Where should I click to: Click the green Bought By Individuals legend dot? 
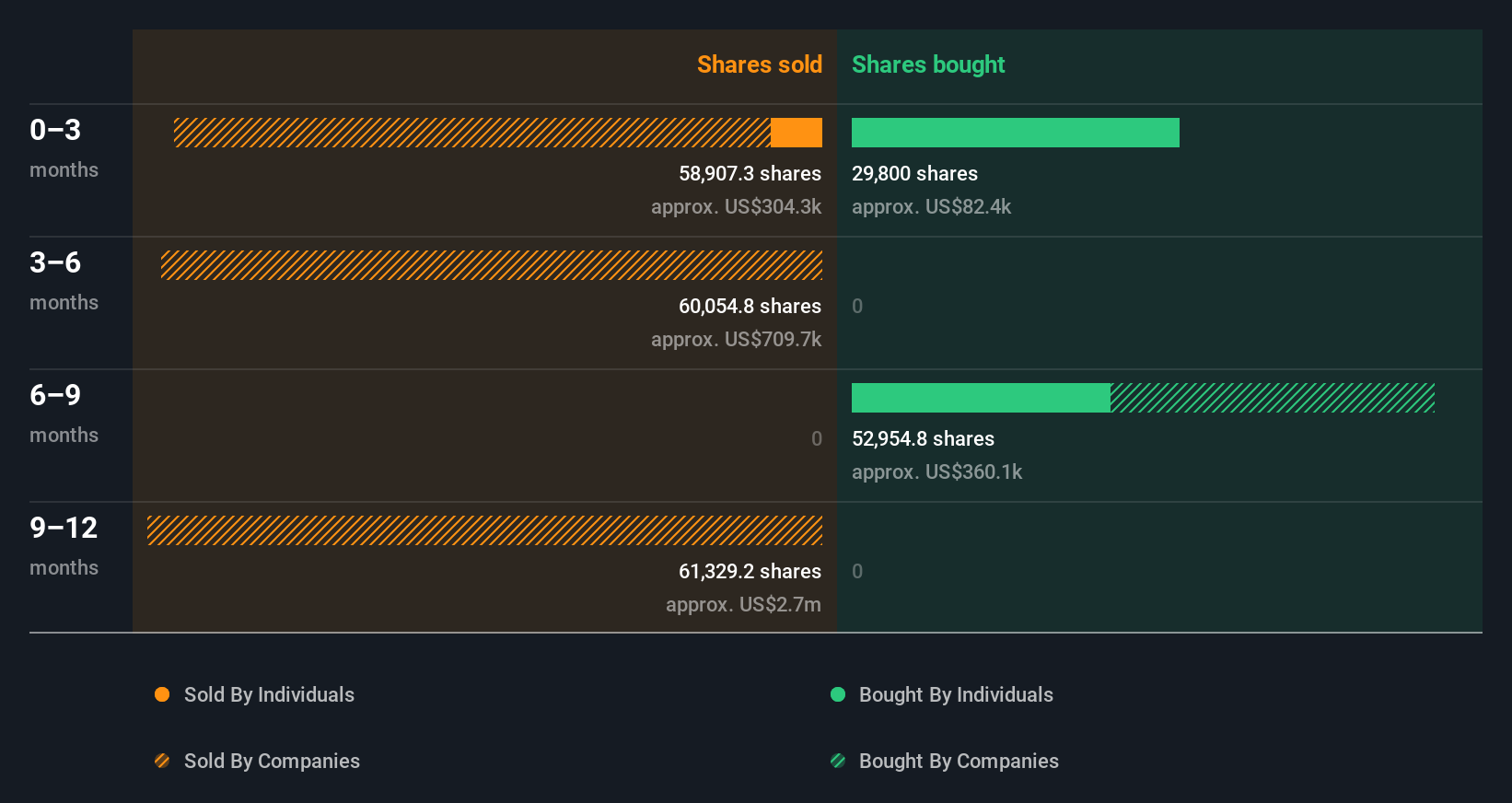[x=838, y=694]
